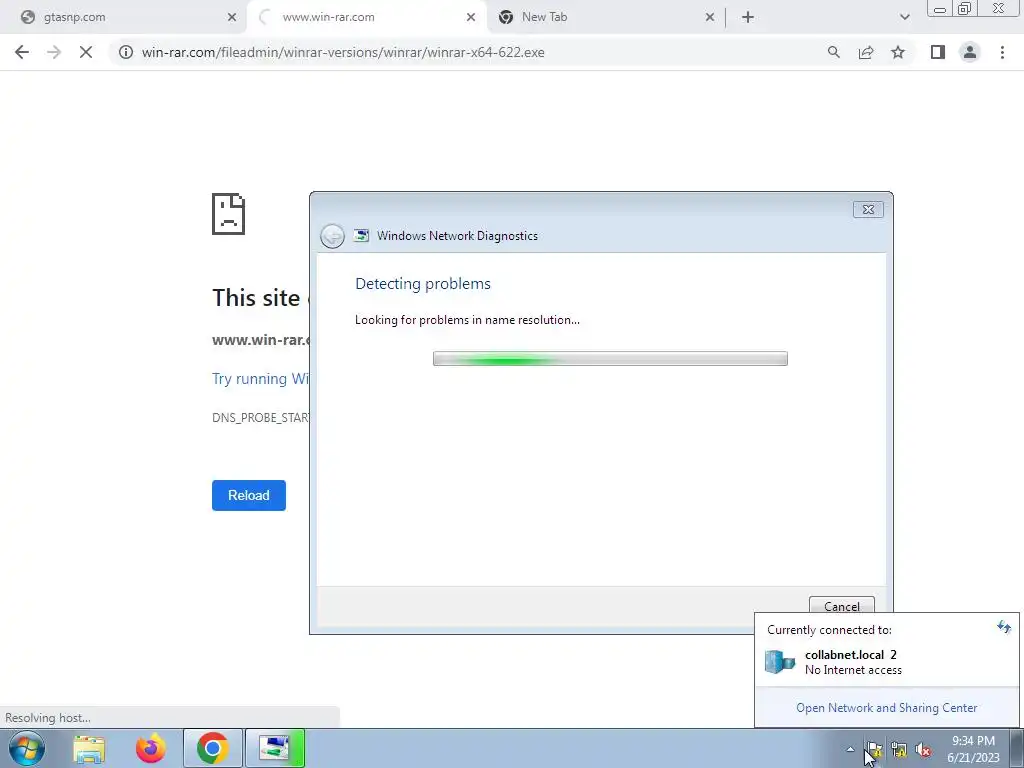Click the blue Reload button
Screen dimensions: 1024x768
(x=249, y=495)
